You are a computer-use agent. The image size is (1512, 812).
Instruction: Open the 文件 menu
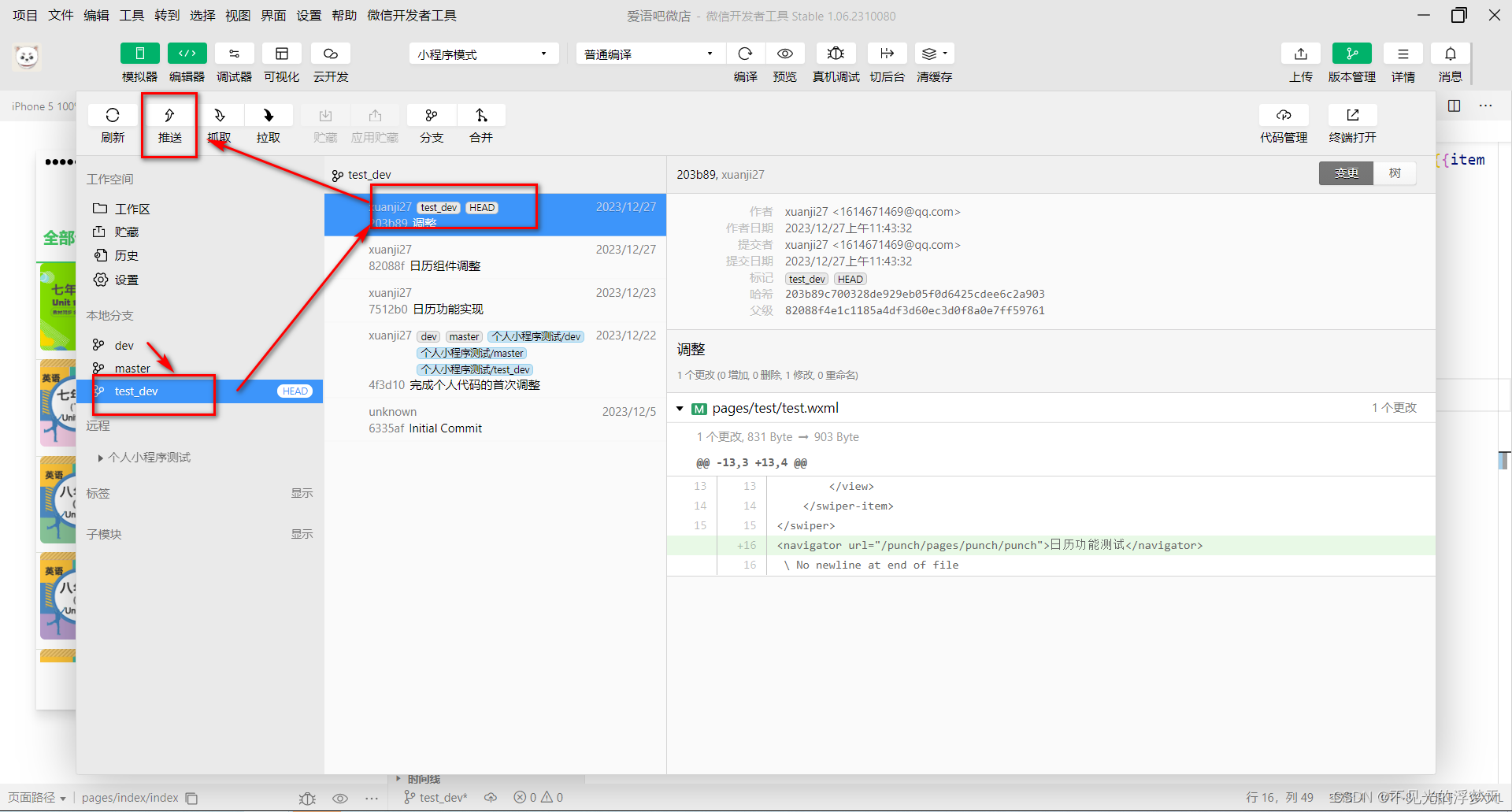(x=61, y=15)
